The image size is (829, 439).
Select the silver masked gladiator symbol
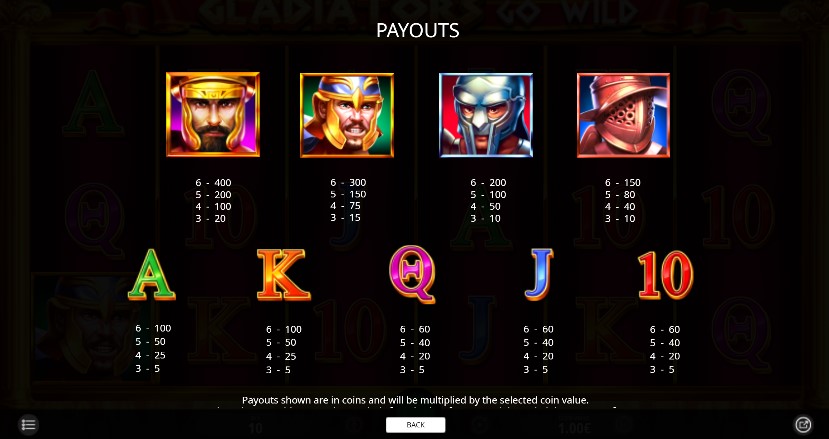click(486, 115)
